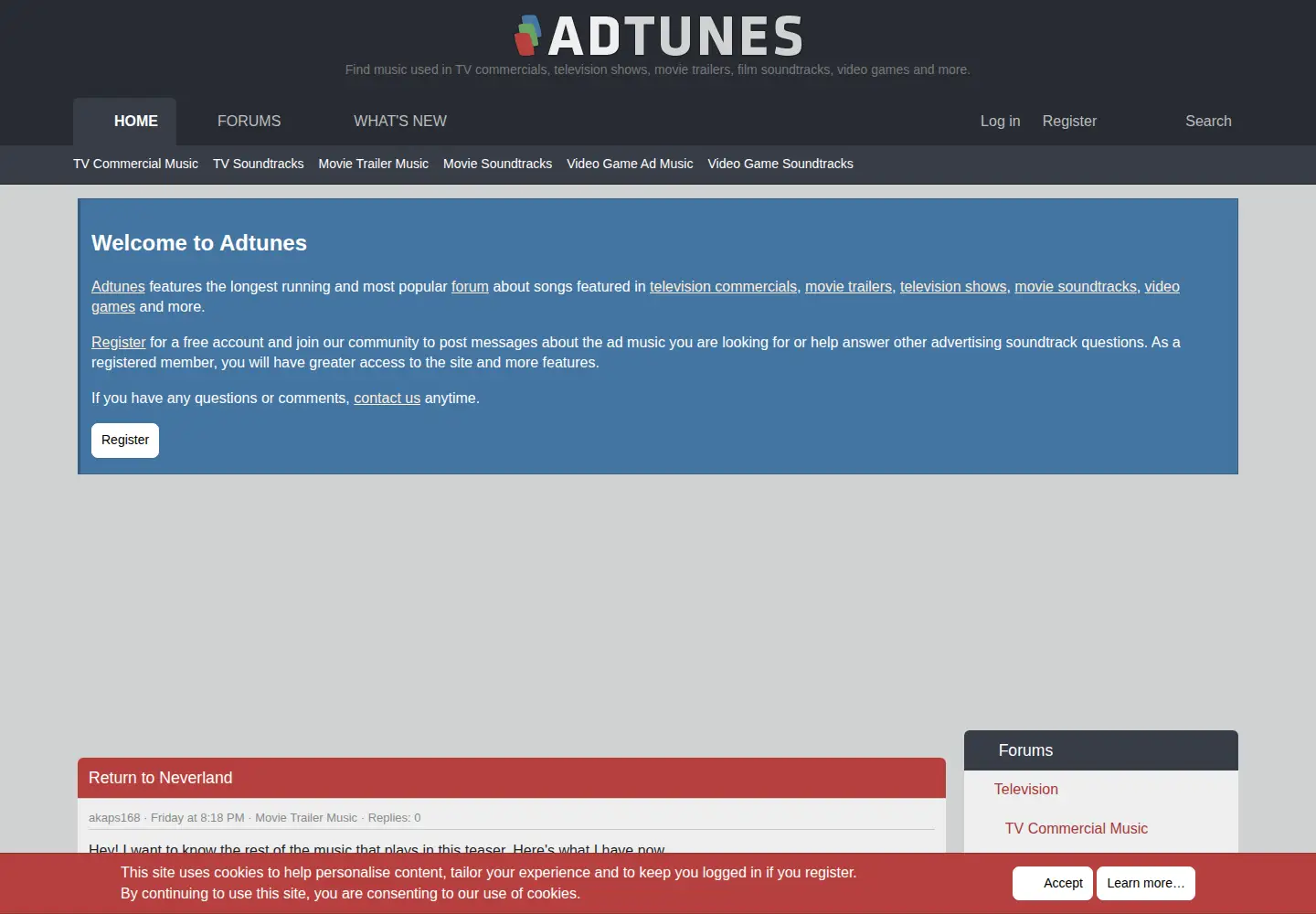
Task: Click the Adtunes logo in the header
Action: point(658,36)
